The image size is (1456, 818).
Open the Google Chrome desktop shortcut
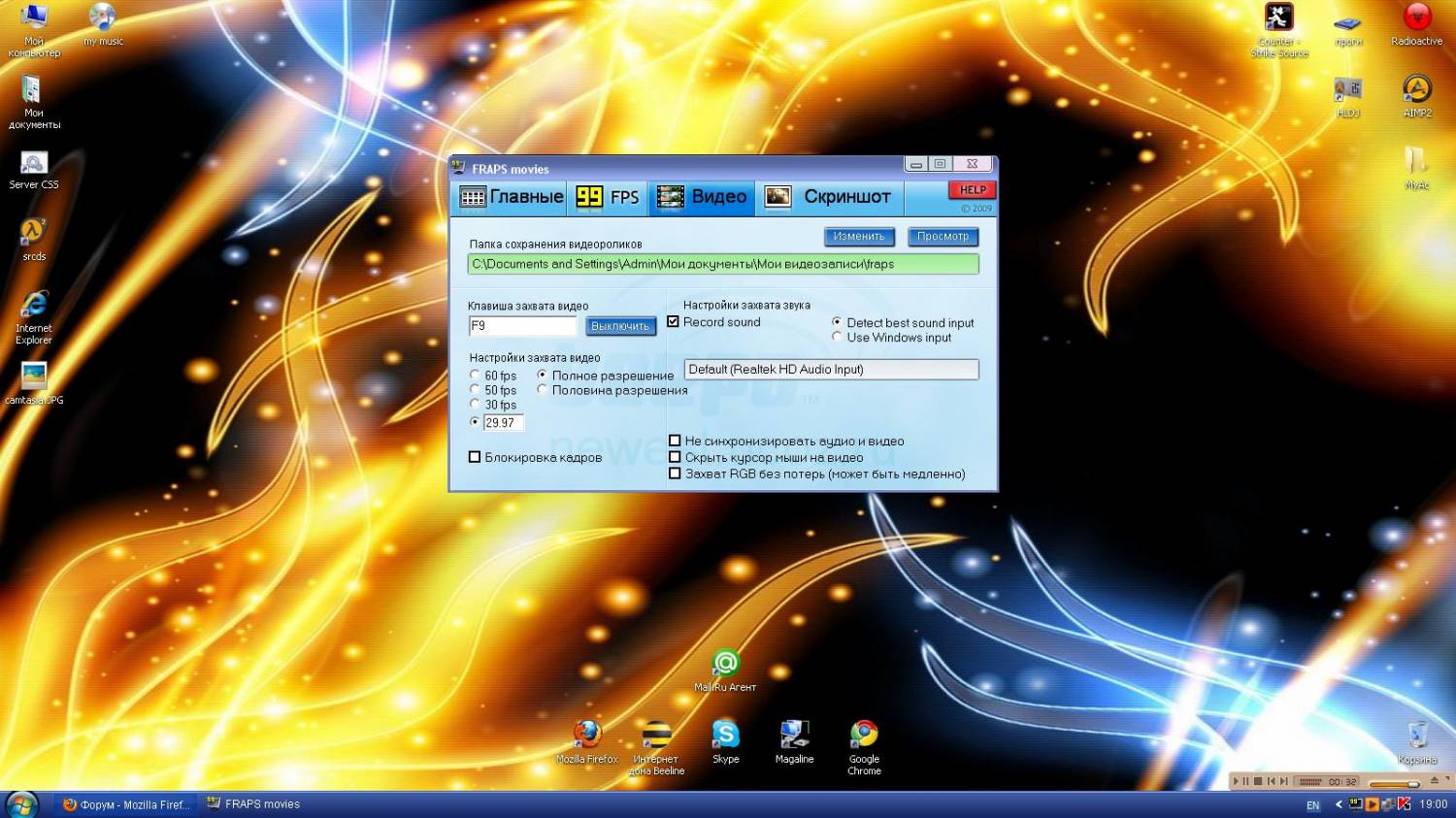(x=864, y=736)
